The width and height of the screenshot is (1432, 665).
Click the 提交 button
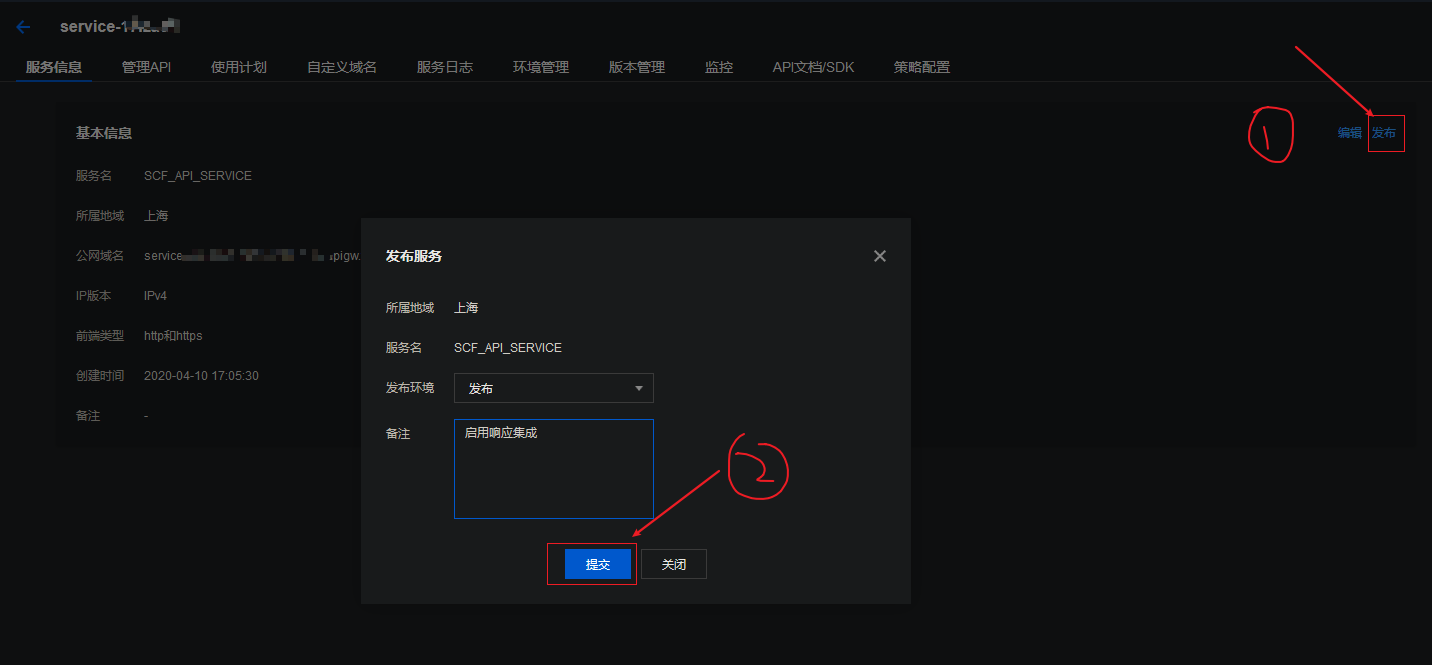point(598,564)
